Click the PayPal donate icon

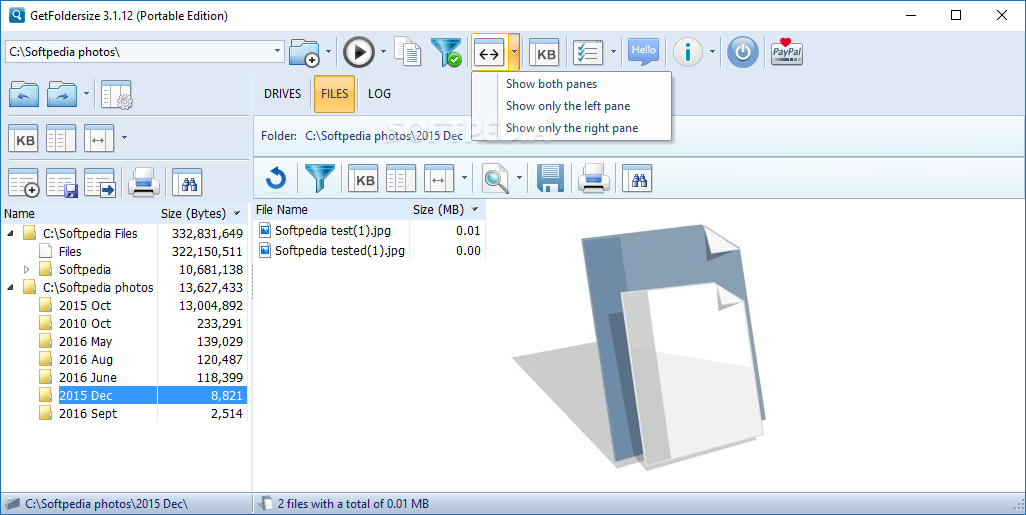pyautogui.click(x=787, y=52)
